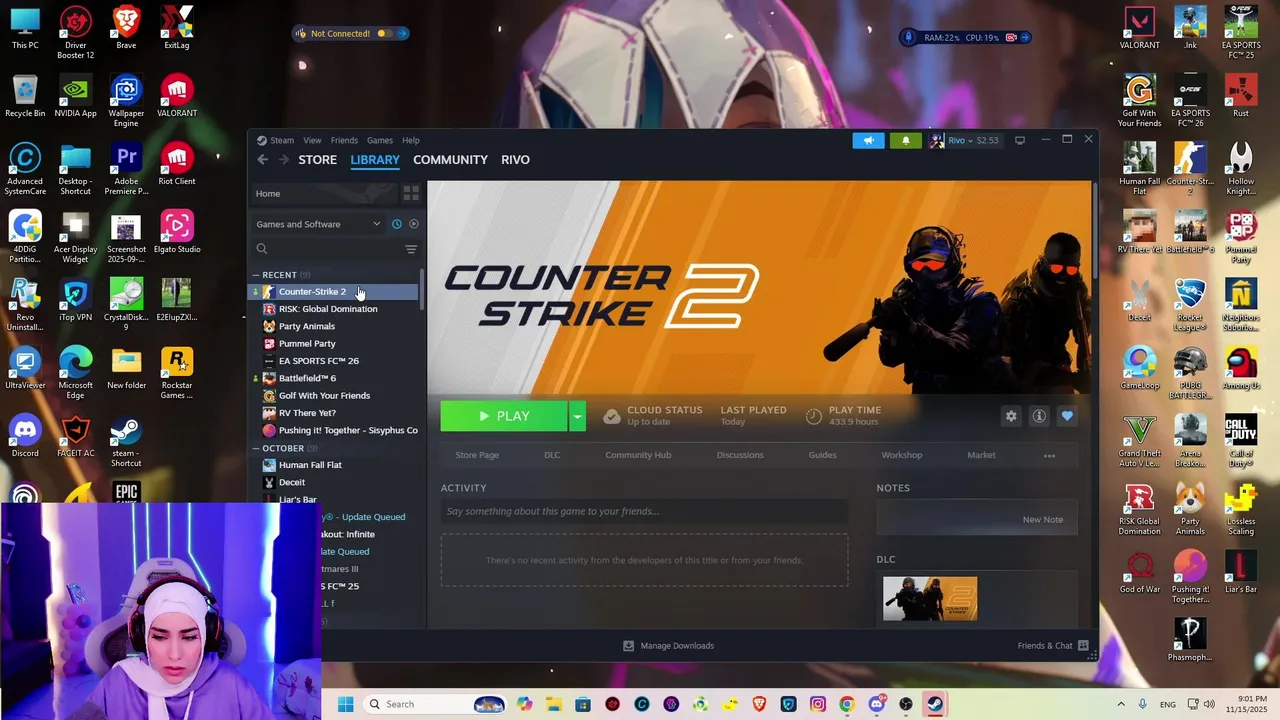The height and width of the screenshot is (720, 1280).
Task: Open the Instagram taskbar icon
Action: (818, 704)
